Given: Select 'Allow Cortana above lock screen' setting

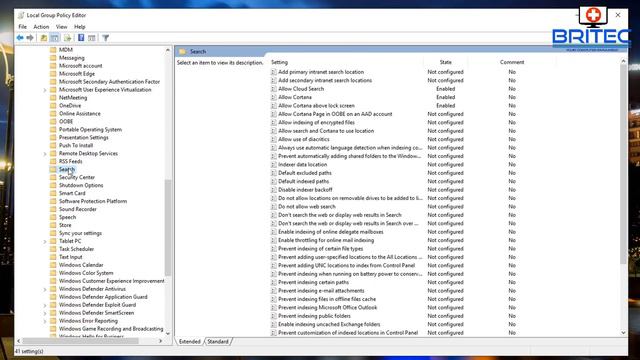Looking at the screenshot, I should point(316,105).
